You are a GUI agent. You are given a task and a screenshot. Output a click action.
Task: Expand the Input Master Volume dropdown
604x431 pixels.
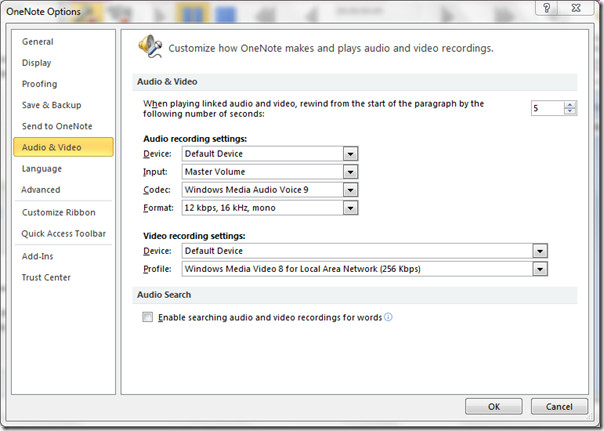coord(350,172)
